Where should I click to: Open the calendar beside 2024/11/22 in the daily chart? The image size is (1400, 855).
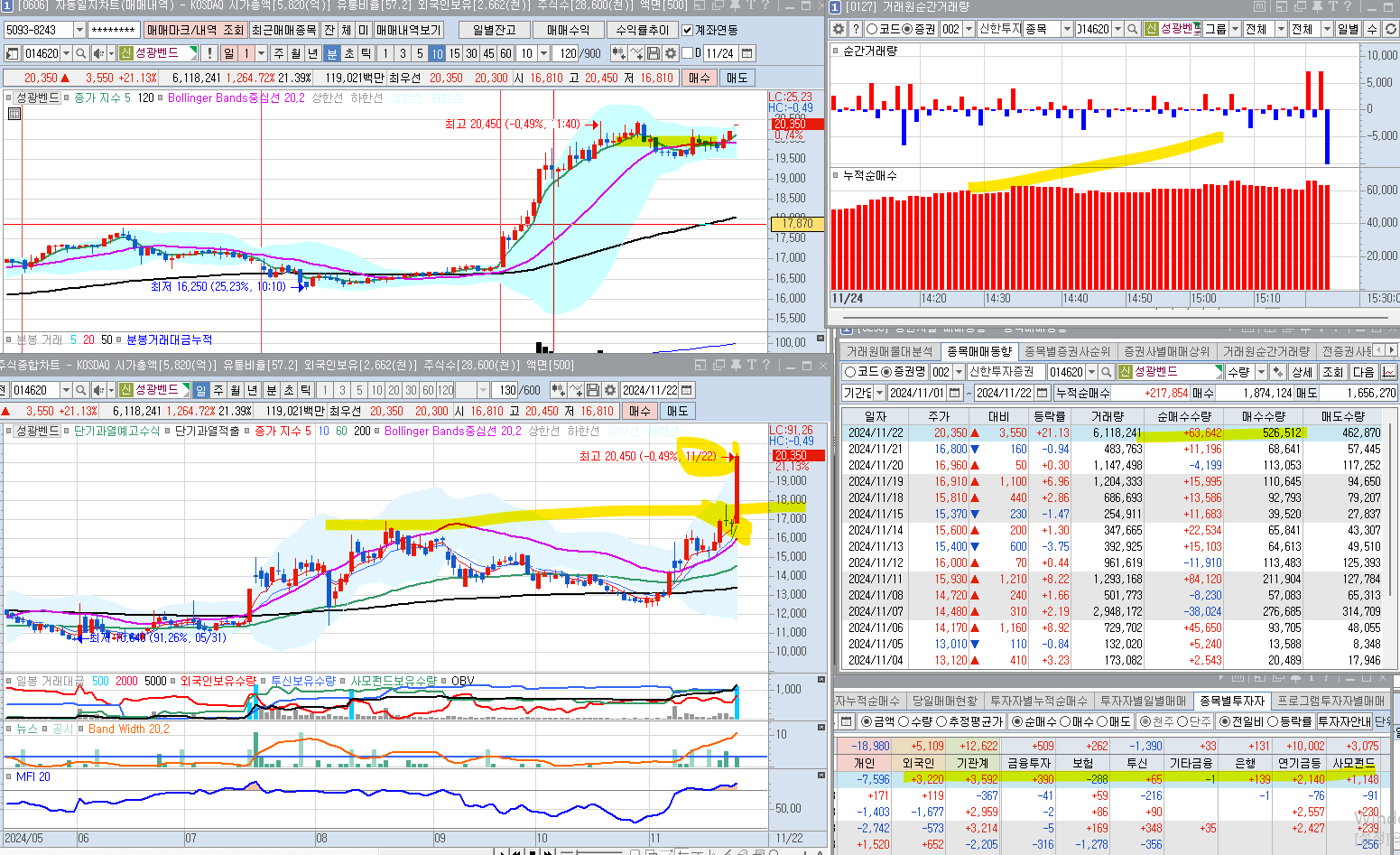click(x=687, y=390)
